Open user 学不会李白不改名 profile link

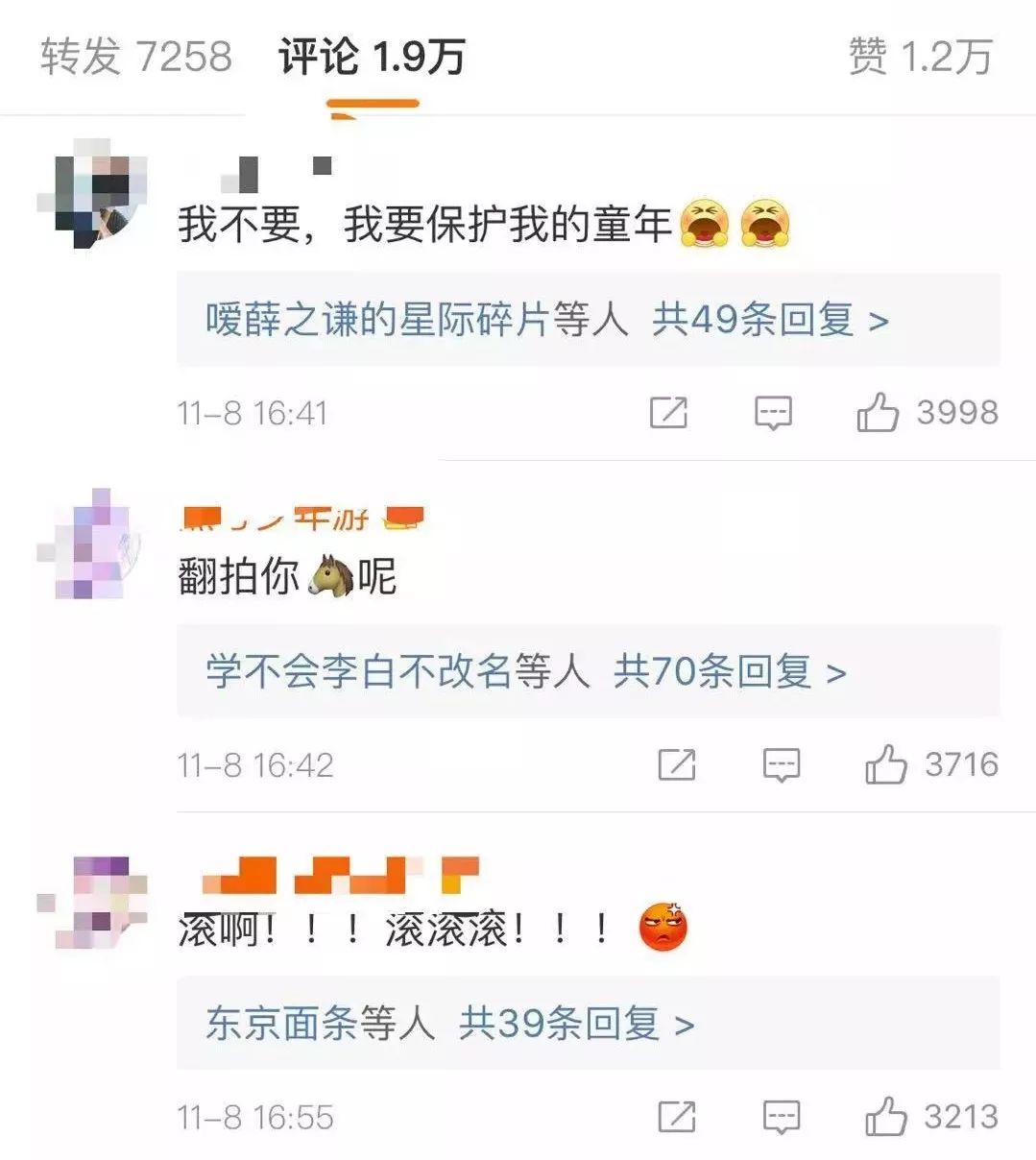click(358, 672)
